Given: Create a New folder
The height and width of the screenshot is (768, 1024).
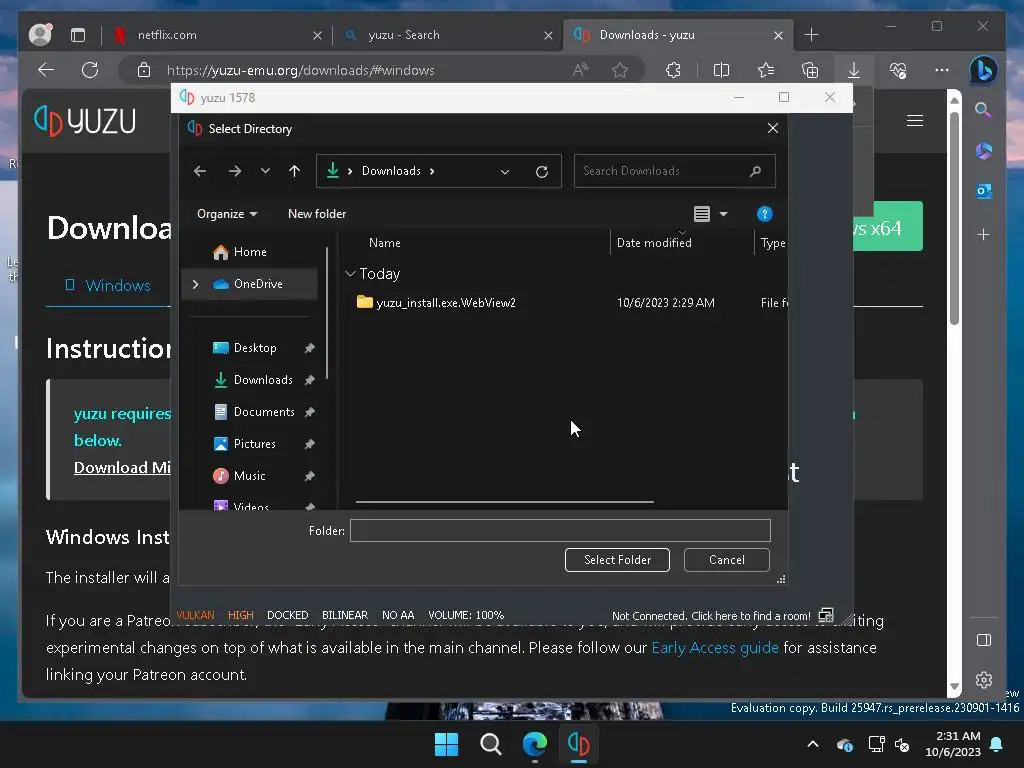Looking at the screenshot, I should point(317,214).
